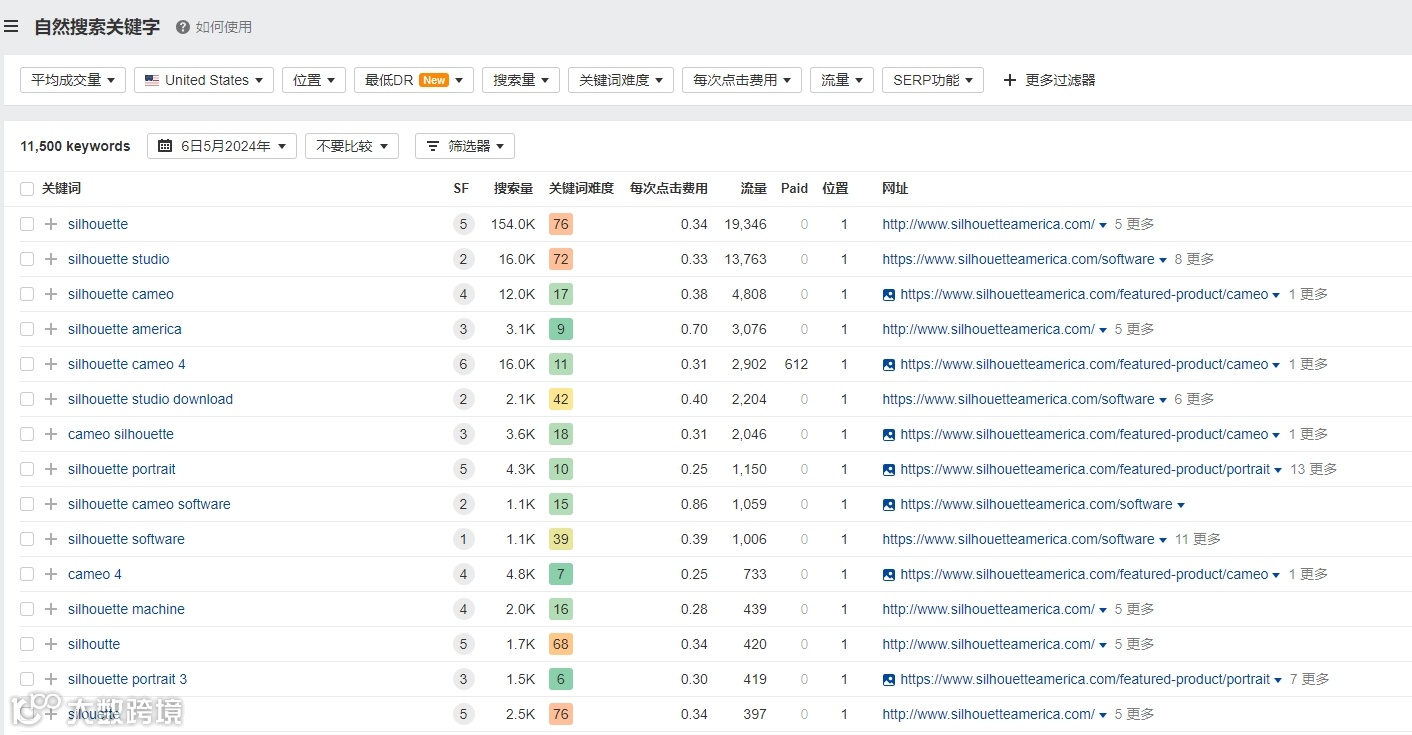Viewport: 1412px width, 735px height.
Task: Open the 关键词难度 filter dropdown
Action: click(x=621, y=80)
